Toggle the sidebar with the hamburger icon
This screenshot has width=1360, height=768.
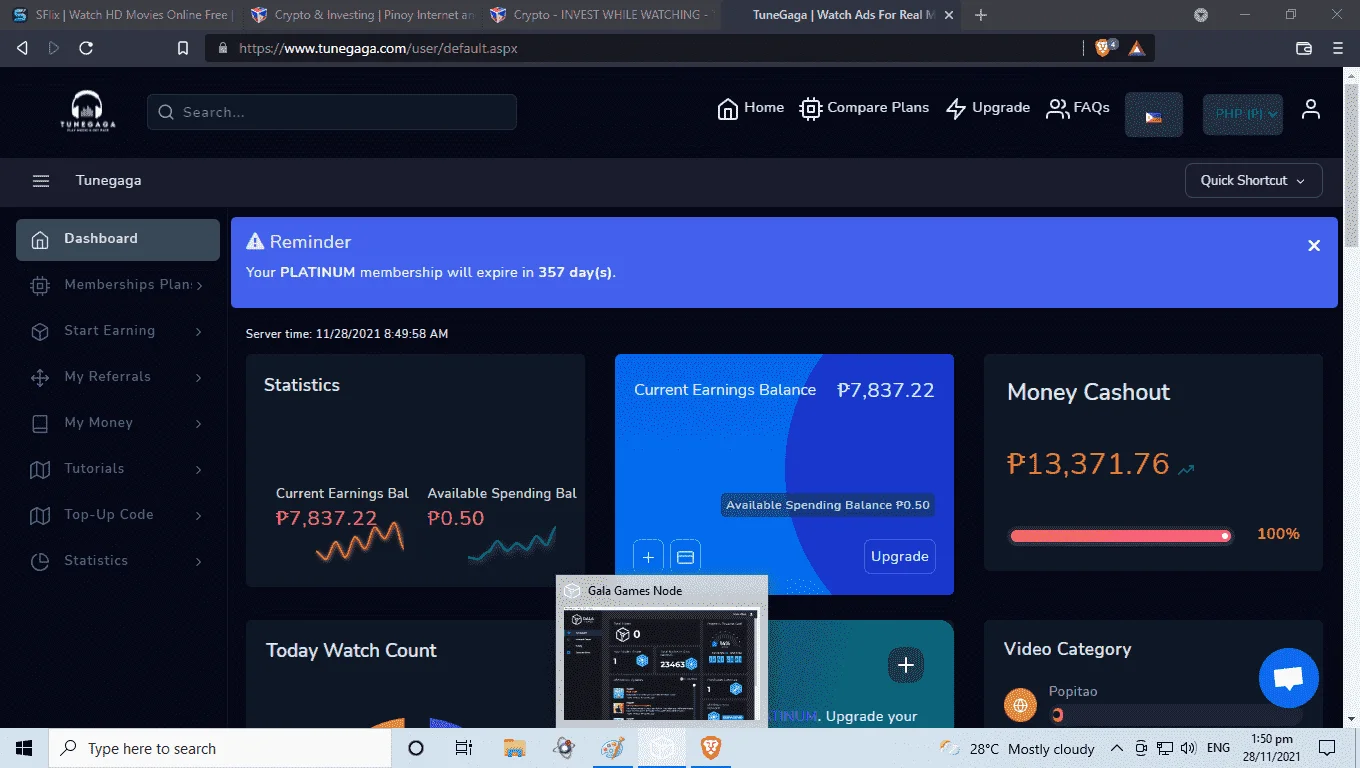[41, 181]
